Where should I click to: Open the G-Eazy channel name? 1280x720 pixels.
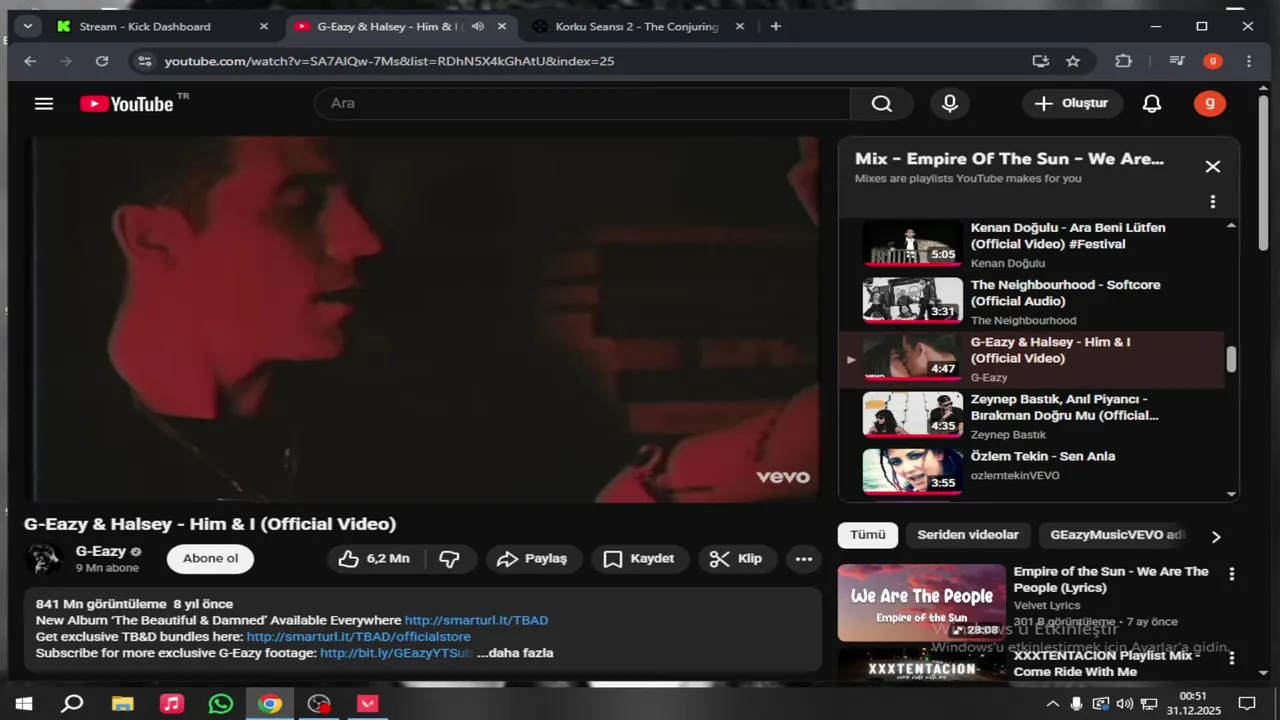(x=101, y=551)
